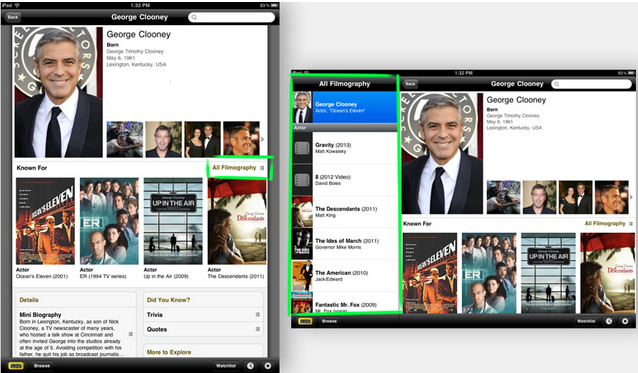Screen dimensions: 638x373
Task: Show more photos with the portrait chevron arrow
Action: pyautogui.click(x=262, y=139)
